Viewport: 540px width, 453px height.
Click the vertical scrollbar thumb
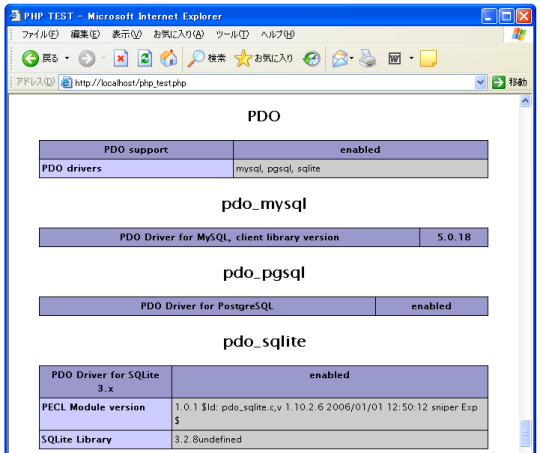click(x=525, y=433)
